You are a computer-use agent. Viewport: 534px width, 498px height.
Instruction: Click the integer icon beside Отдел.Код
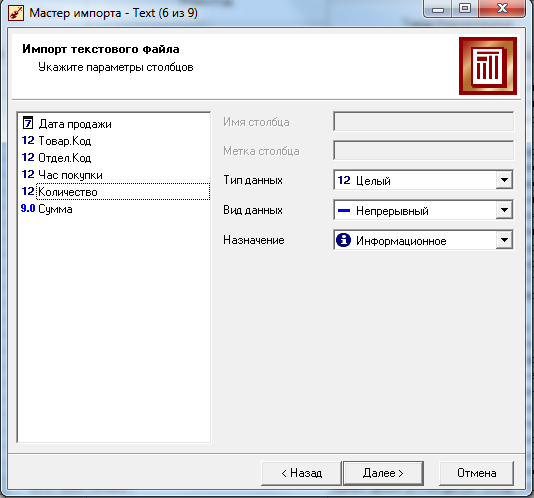(x=28, y=157)
